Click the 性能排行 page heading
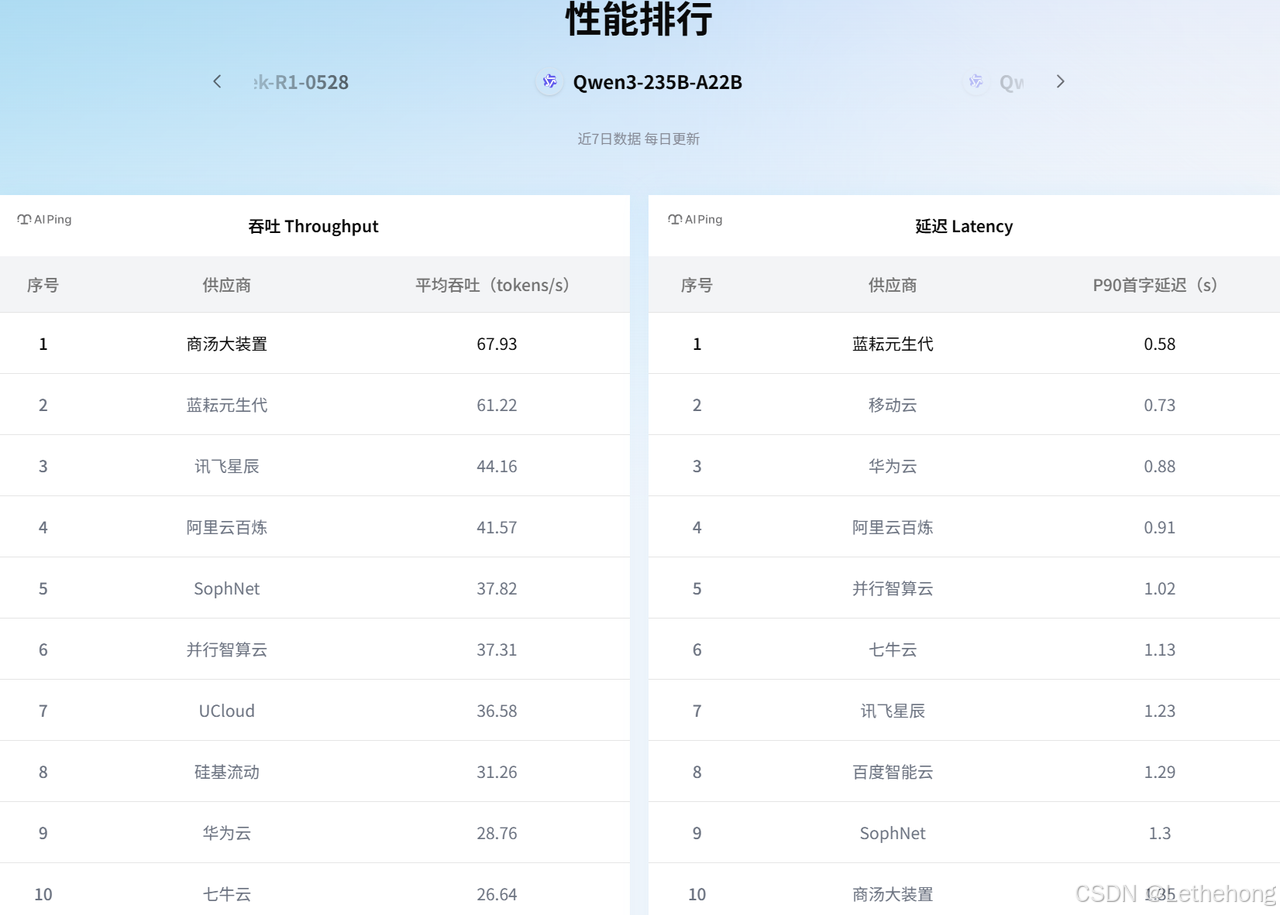 pos(639,18)
